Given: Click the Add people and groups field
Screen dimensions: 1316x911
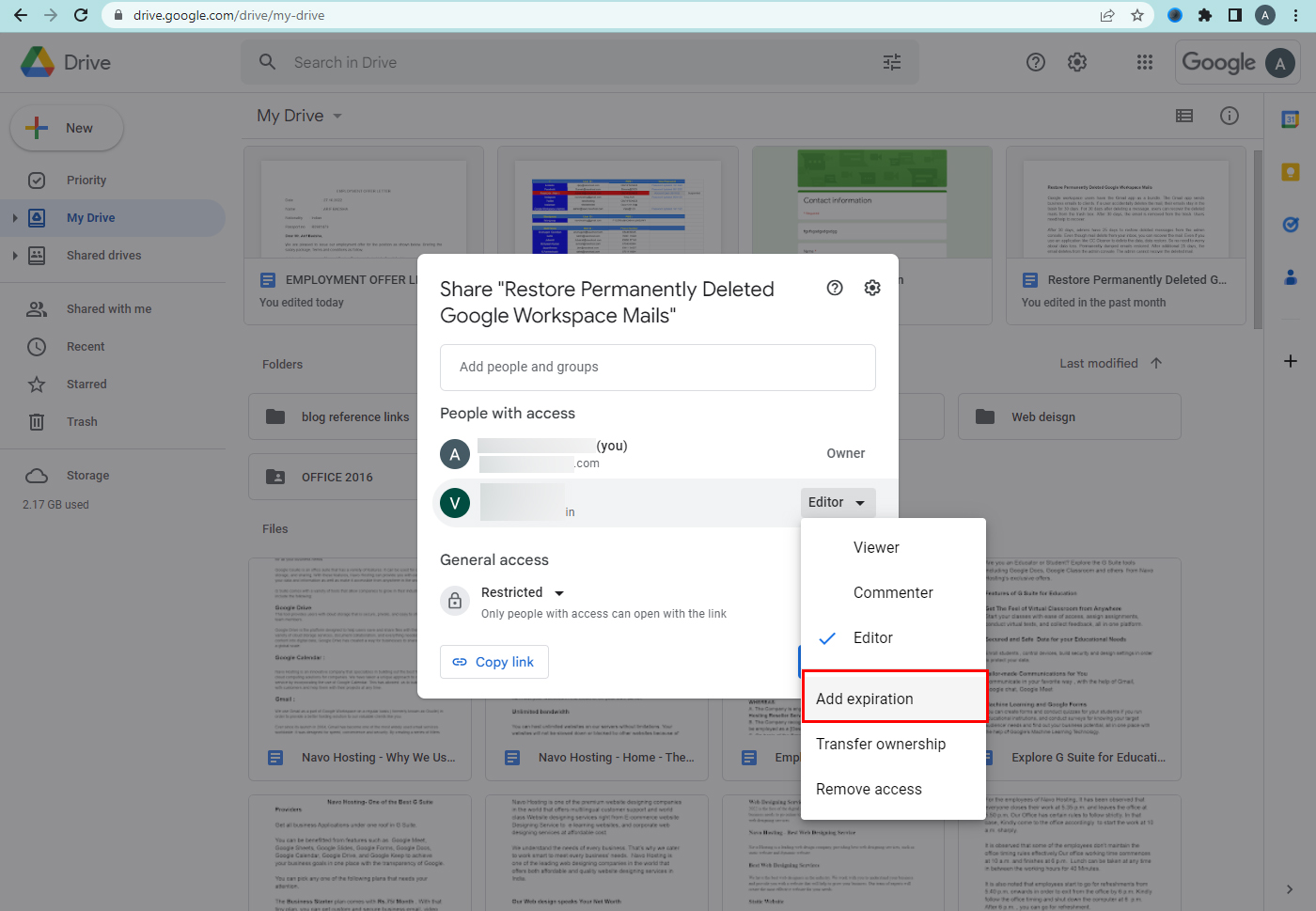Looking at the screenshot, I should (x=657, y=367).
